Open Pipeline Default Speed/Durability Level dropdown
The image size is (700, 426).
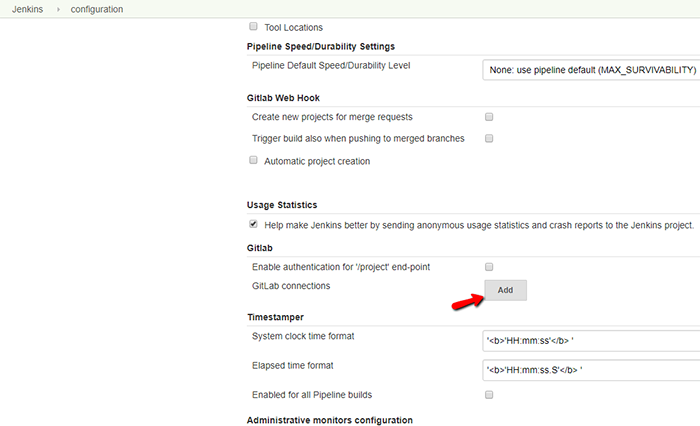[x=591, y=70]
